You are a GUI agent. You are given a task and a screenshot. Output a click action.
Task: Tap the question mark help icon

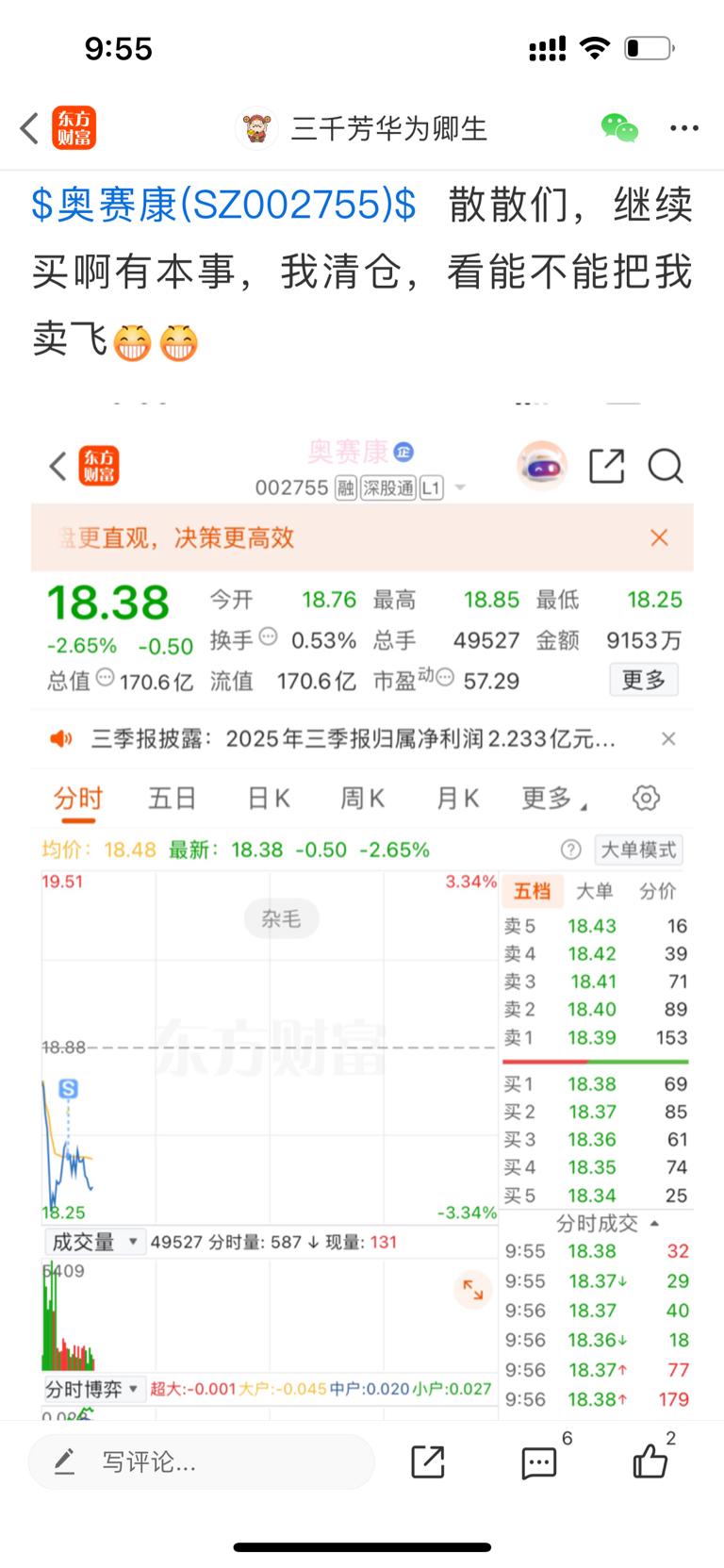tap(571, 850)
